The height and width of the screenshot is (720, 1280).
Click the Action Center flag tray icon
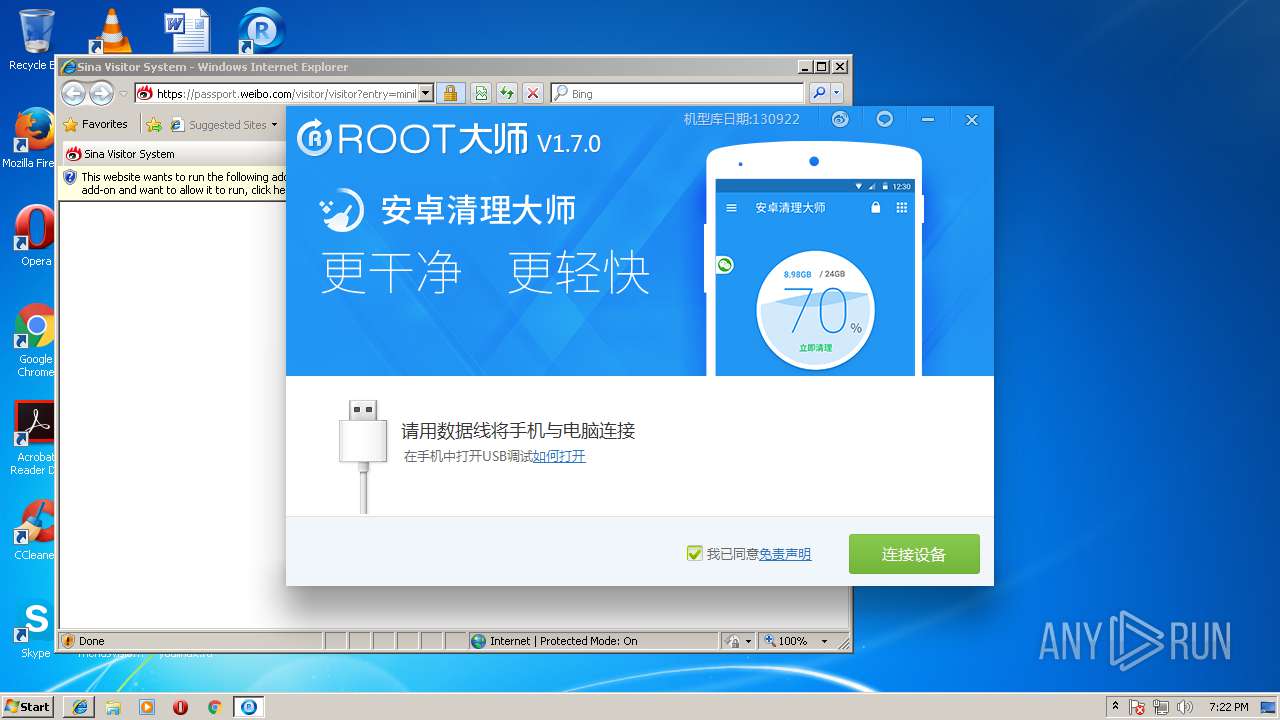1138,707
